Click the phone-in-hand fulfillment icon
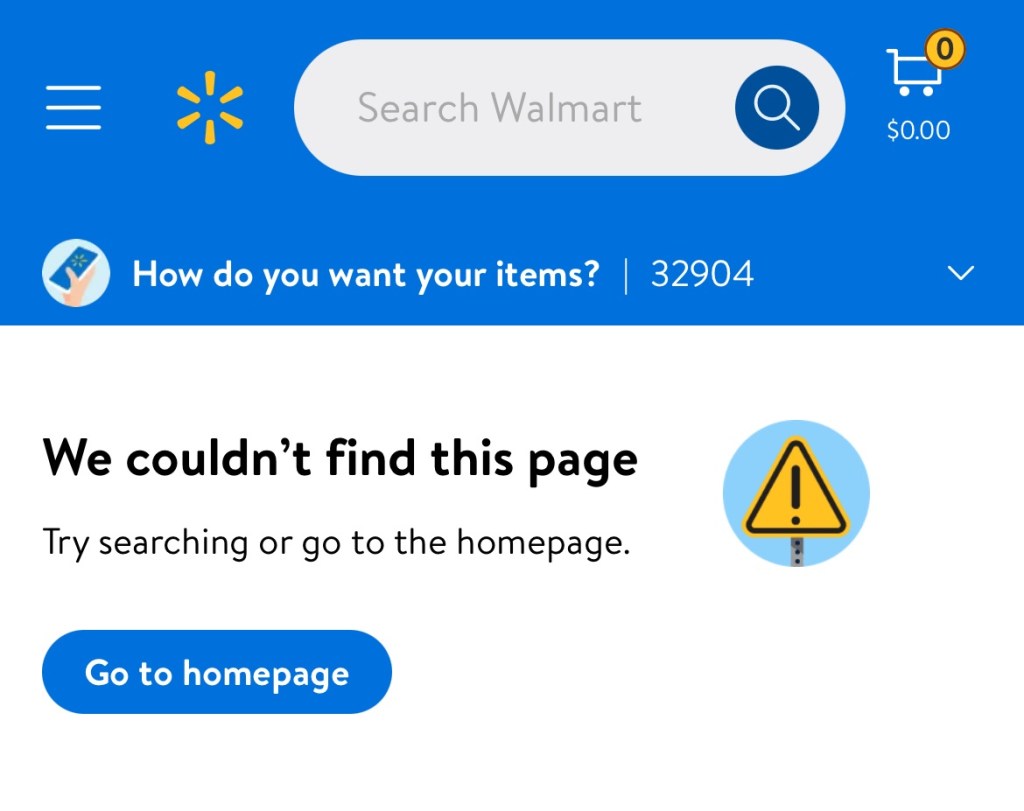The height and width of the screenshot is (811, 1024). [76, 273]
